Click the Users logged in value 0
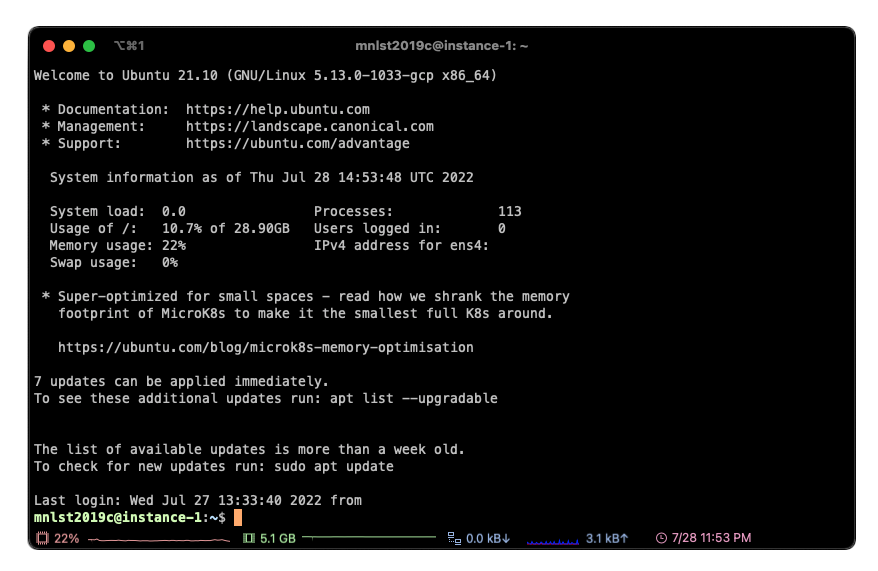Image resolution: width=878 pixels, height=571 pixels. (x=502, y=228)
